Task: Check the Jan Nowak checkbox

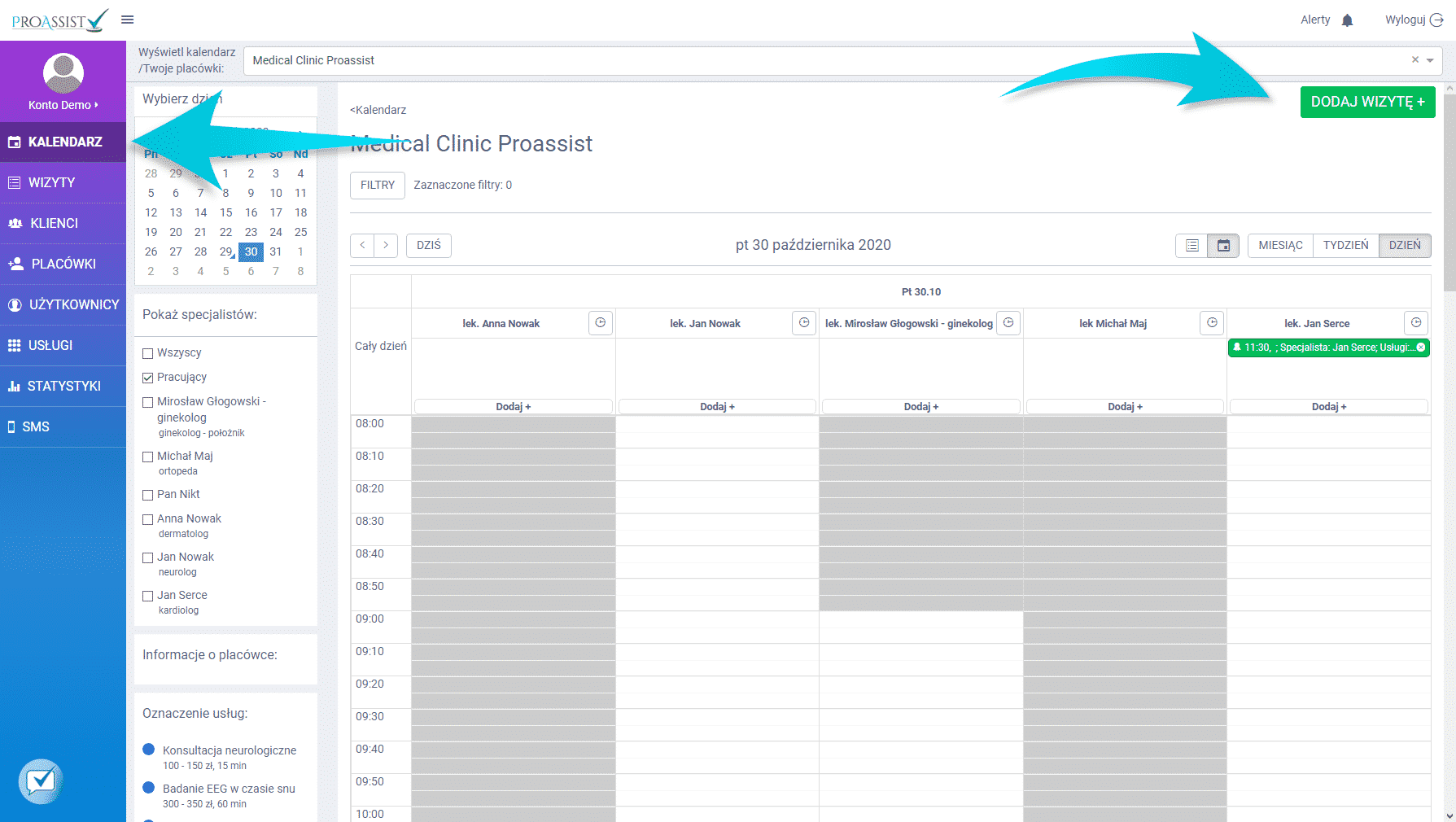Action: [148, 557]
